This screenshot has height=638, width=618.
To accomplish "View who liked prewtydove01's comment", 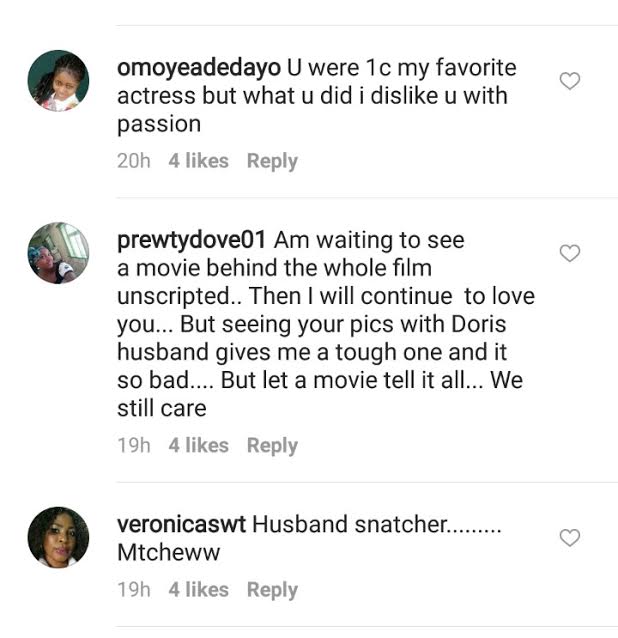I will pos(198,445).
